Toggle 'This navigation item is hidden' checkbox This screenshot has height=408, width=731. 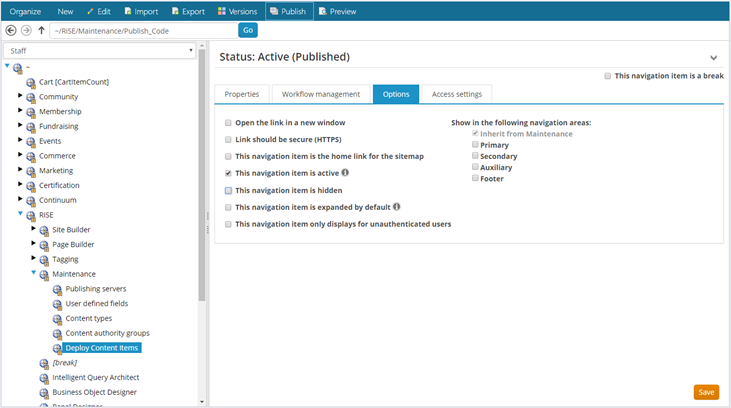229,190
